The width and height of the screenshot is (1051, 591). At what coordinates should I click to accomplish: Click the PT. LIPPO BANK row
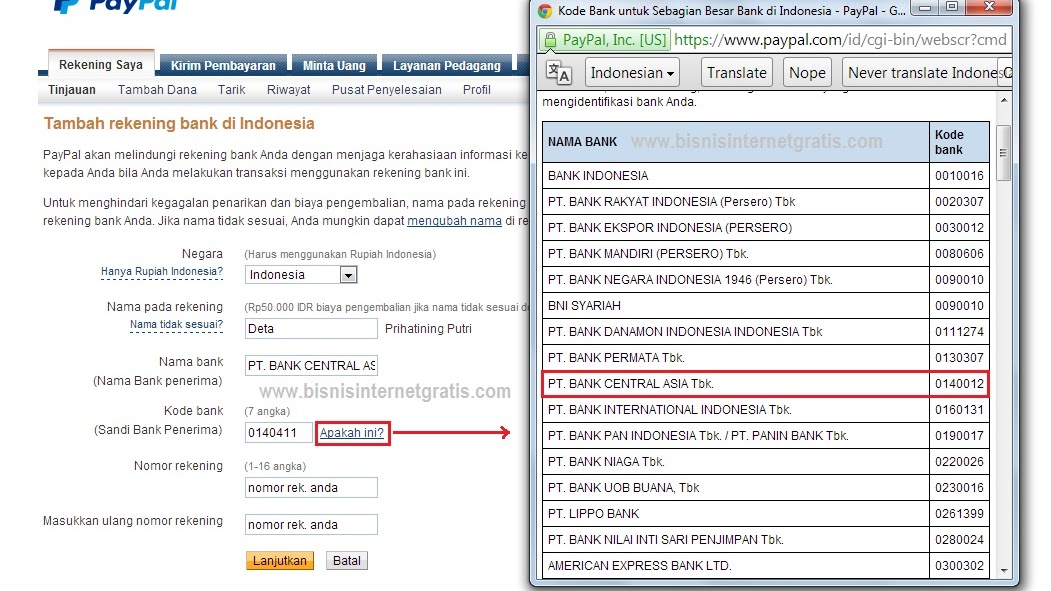[765, 514]
